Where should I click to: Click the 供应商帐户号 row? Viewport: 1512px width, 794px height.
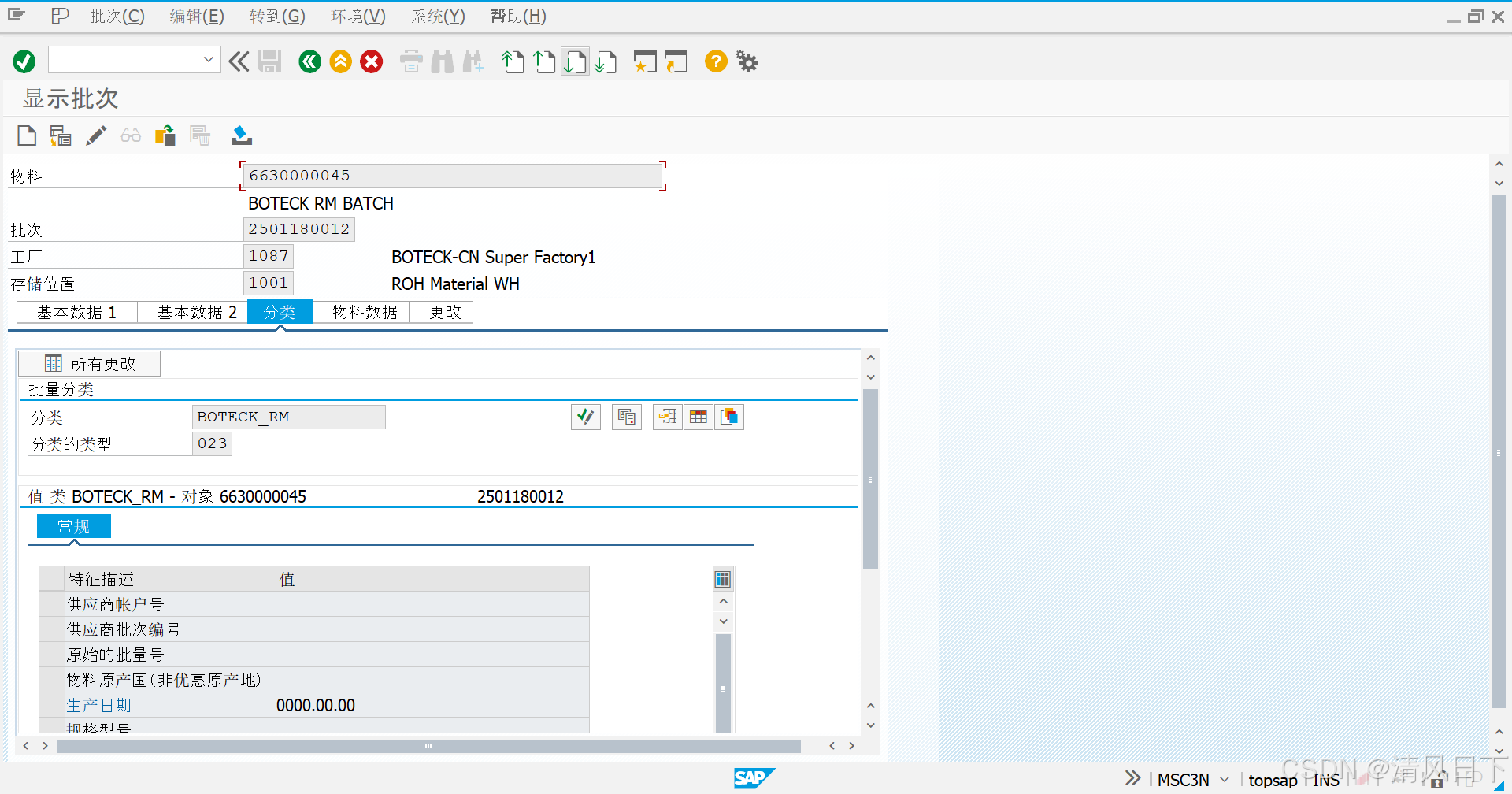pos(313,604)
